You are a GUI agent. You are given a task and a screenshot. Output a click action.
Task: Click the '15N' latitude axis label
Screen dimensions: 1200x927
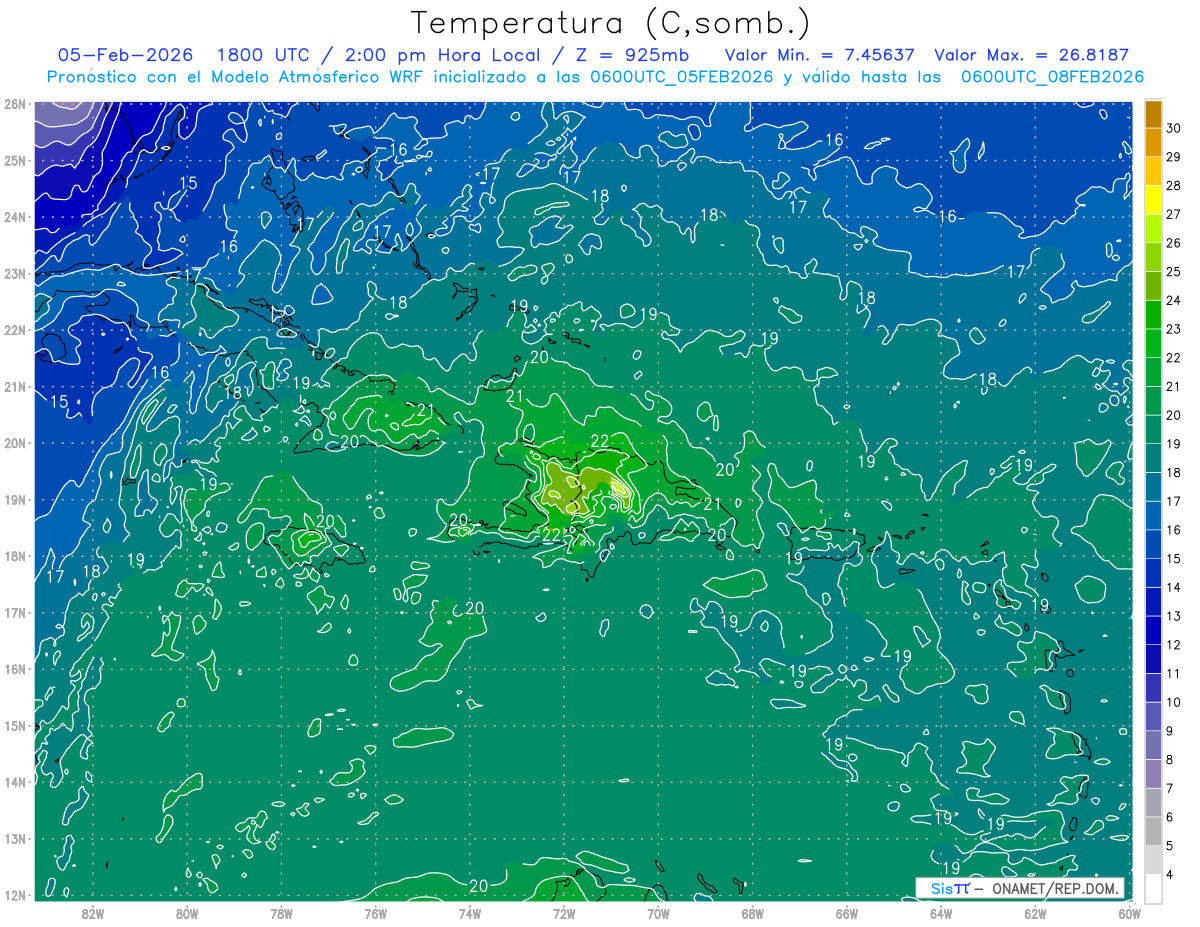[14, 726]
